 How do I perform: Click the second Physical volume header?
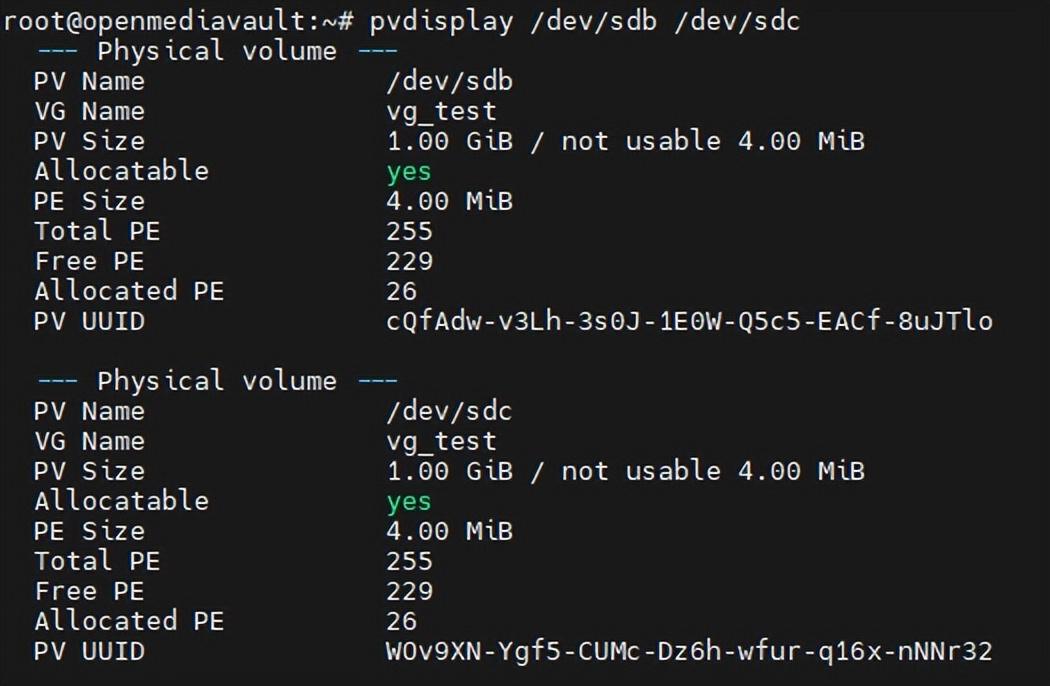point(217,381)
